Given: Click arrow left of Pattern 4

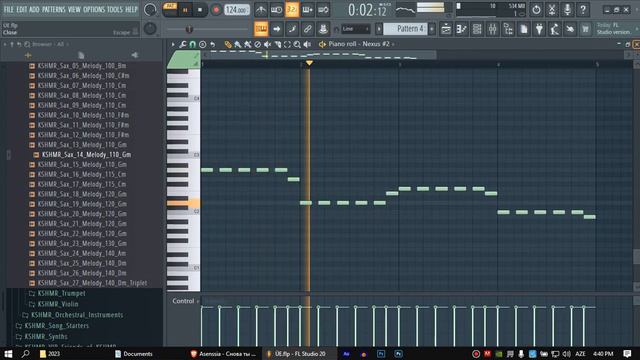Looking at the screenshot, I should [x=379, y=29].
